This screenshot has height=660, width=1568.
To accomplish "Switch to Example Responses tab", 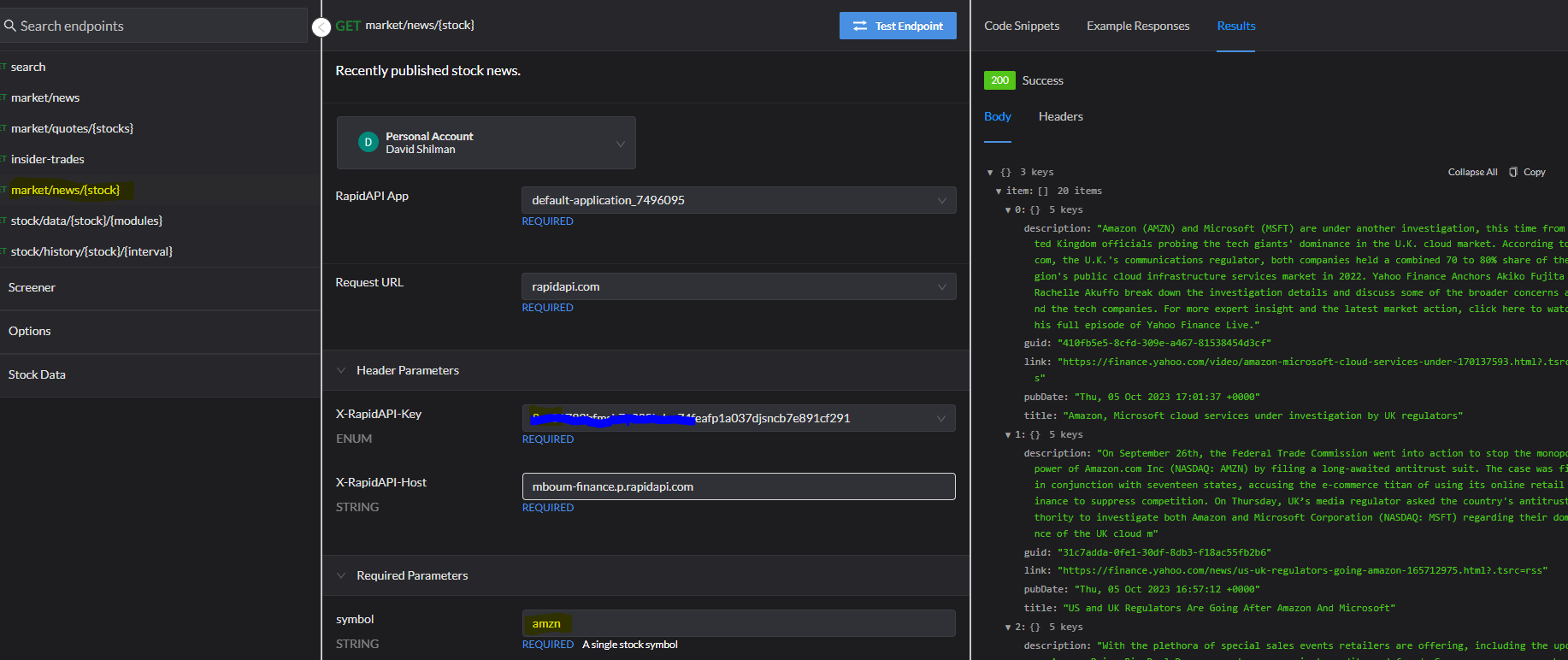I will coord(1138,26).
